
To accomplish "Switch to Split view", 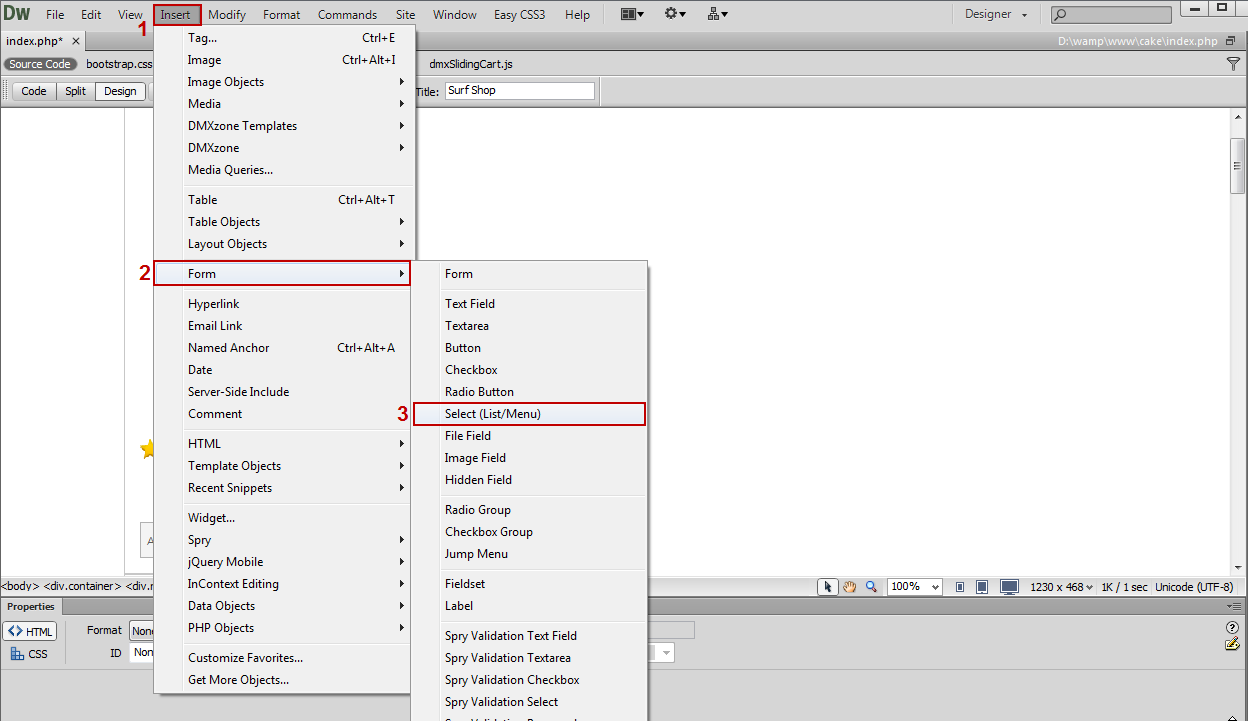I will 75,91.
